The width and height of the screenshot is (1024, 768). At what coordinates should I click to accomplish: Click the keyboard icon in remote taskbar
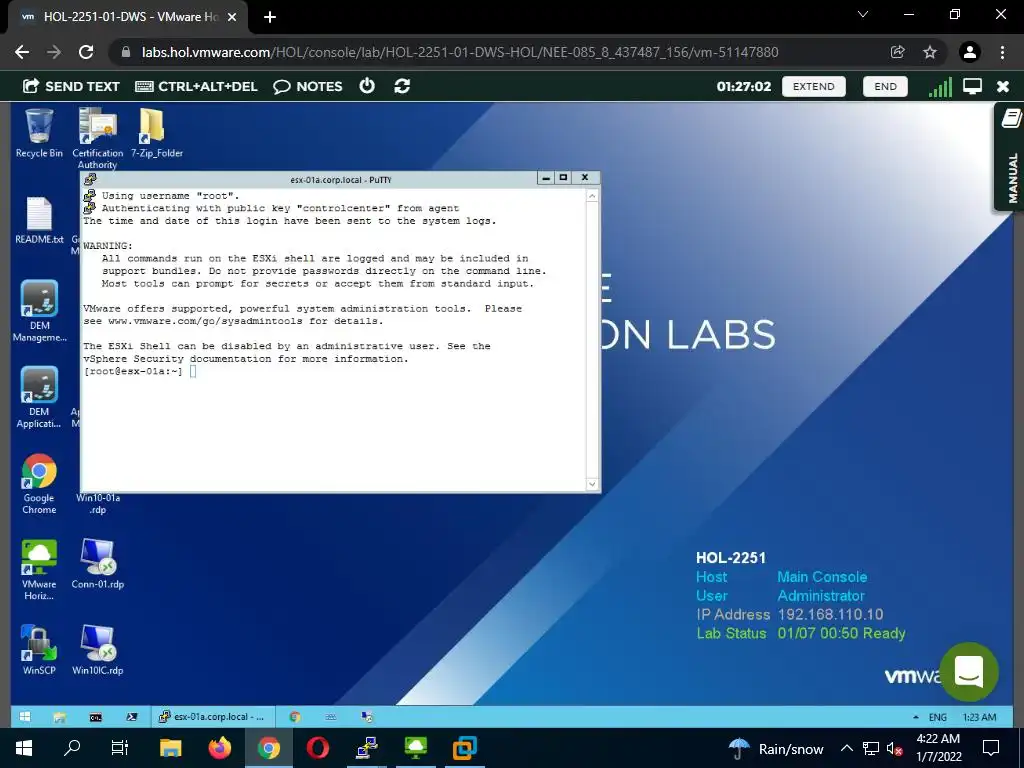click(x=331, y=716)
